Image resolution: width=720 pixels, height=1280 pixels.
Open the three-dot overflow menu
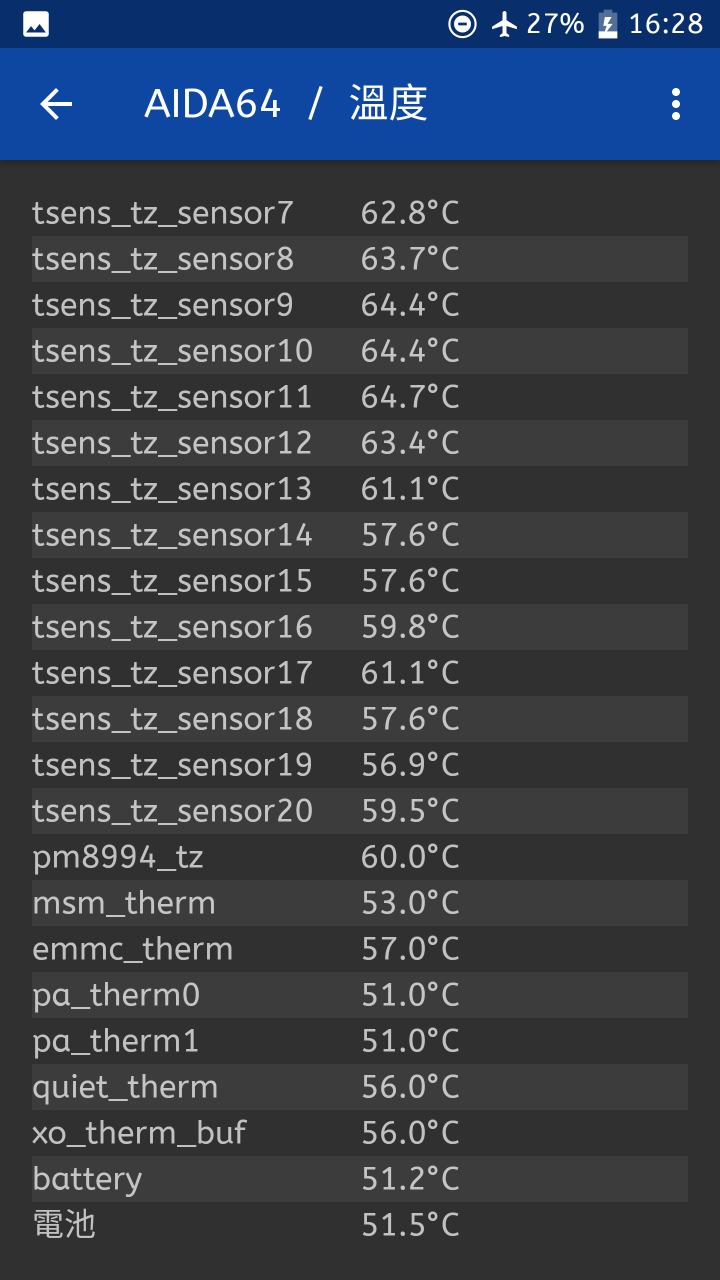point(676,104)
